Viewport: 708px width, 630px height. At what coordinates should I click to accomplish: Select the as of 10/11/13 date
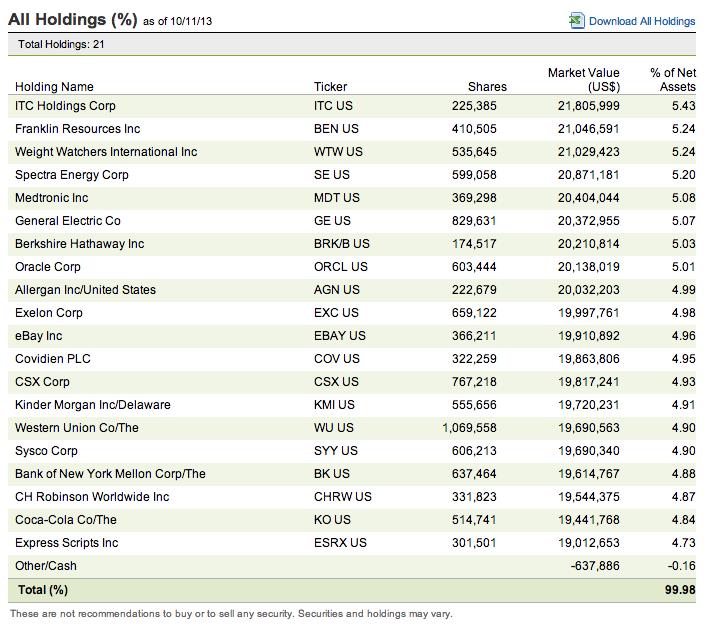point(177,21)
